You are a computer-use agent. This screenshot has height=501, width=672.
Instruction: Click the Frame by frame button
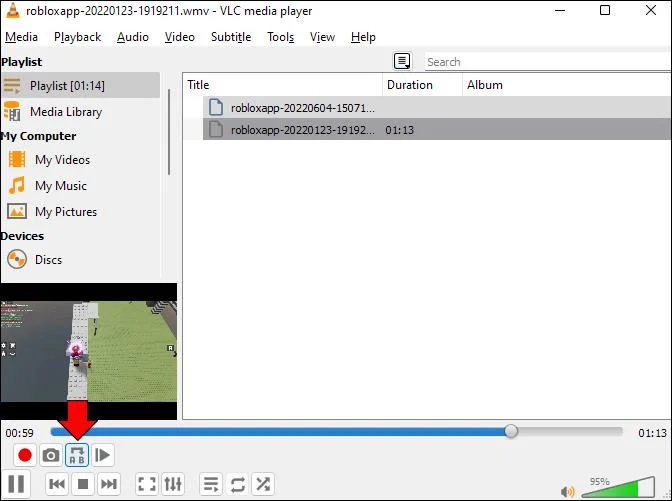[x=103, y=455]
